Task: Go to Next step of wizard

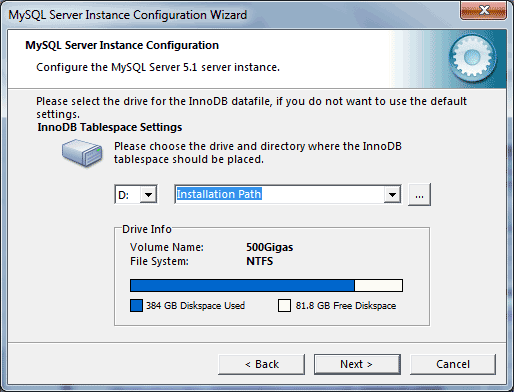Action: coord(357,364)
